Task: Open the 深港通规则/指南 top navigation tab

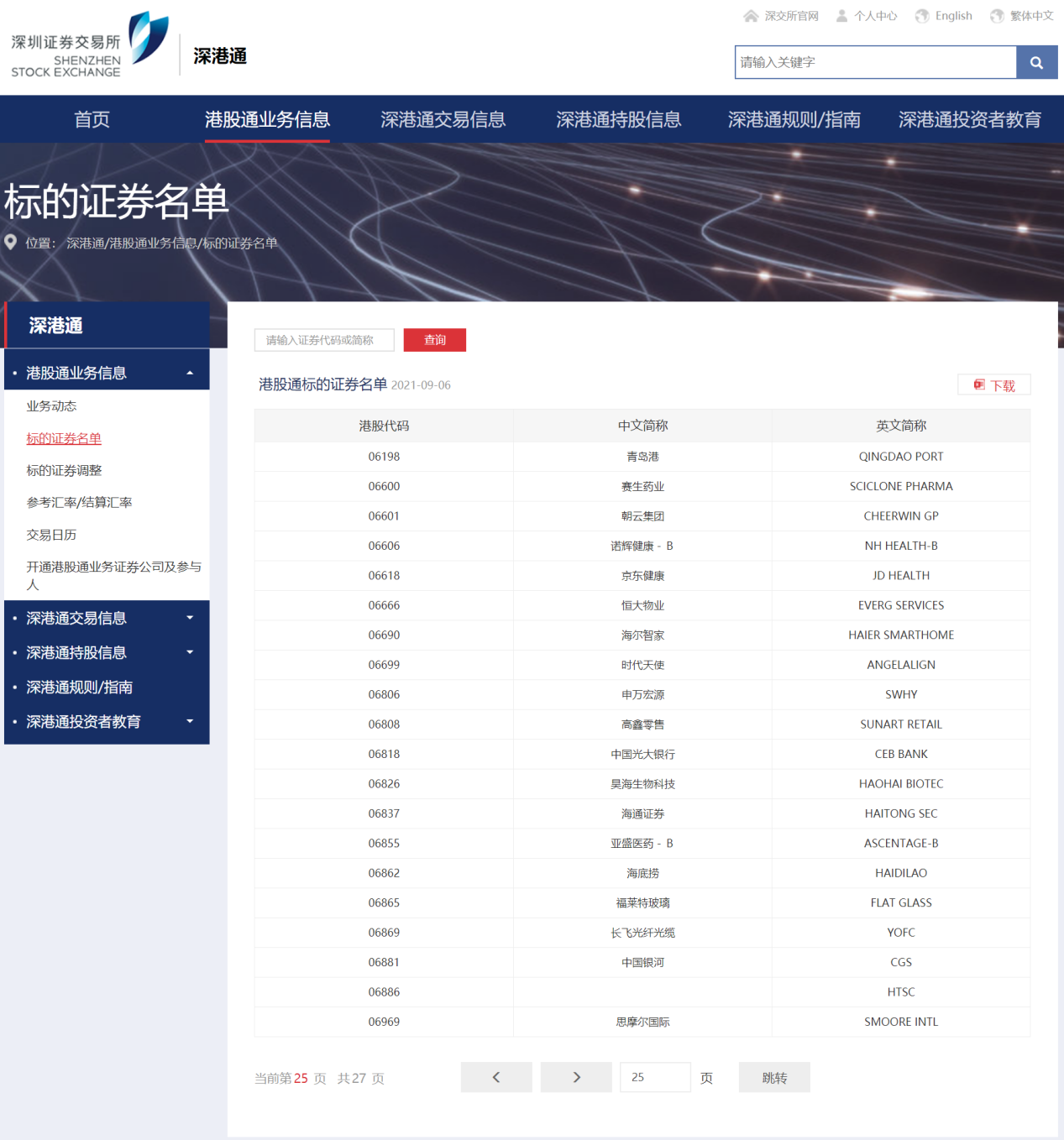Action: pyautogui.click(x=794, y=119)
